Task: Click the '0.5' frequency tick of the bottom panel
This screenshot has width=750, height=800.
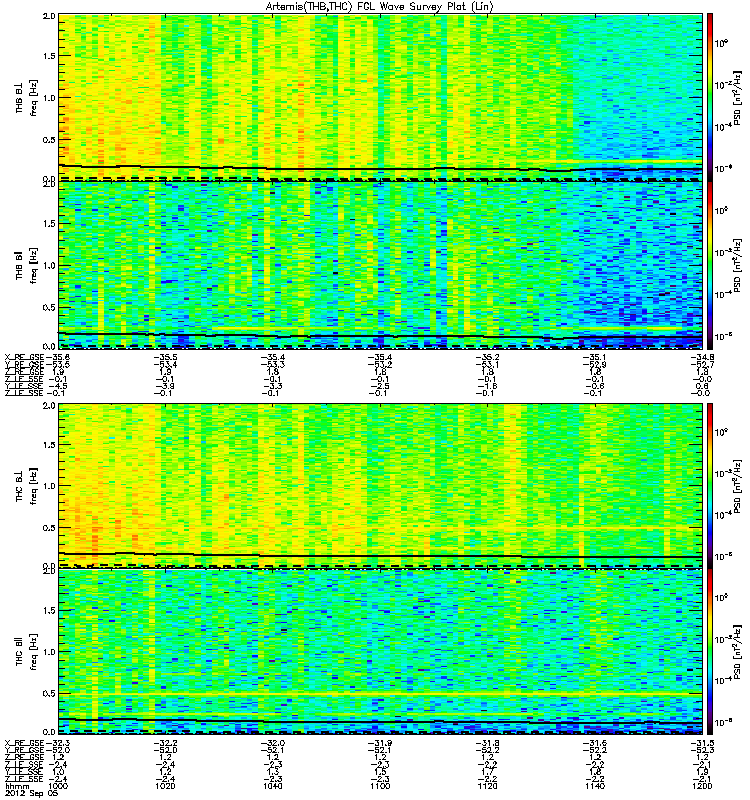Action: click(x=49, y=693)
